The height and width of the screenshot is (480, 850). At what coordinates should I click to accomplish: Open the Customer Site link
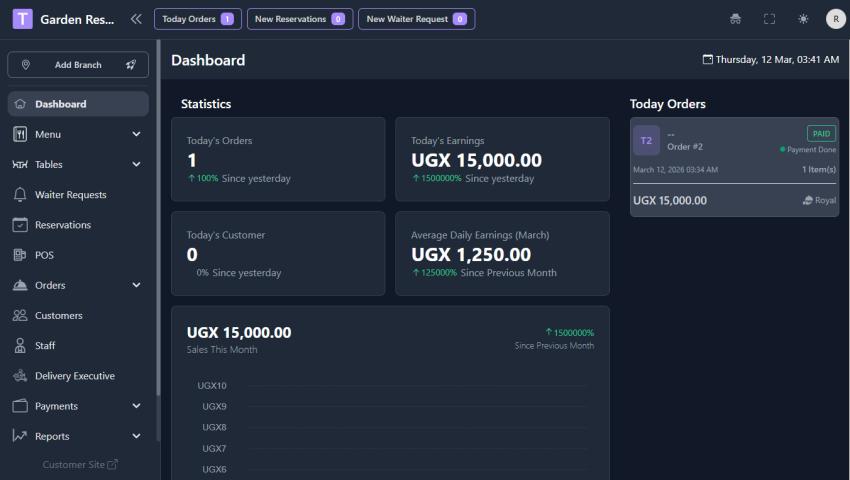click(80, 464)
